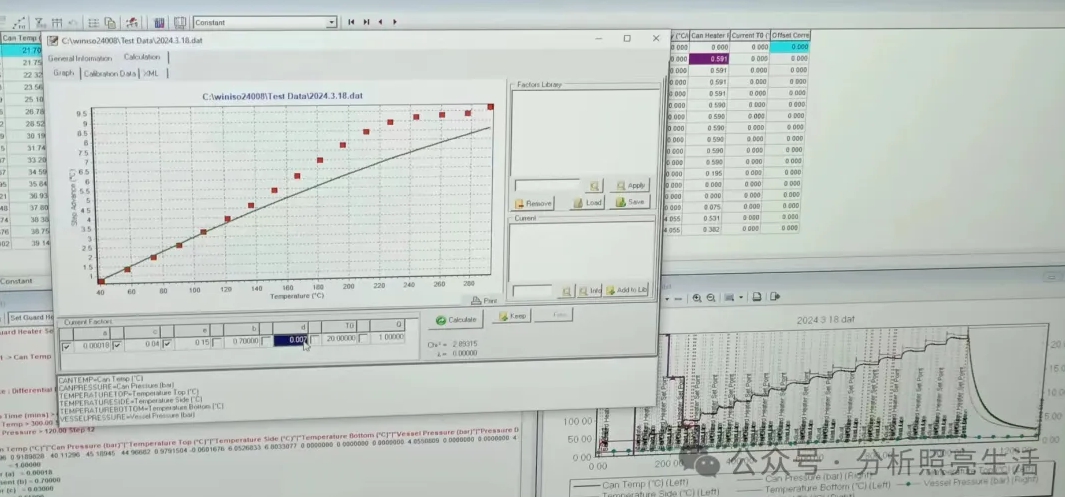The width and height of the screenshot is (1065, 497).
Task: Expand the lower chart toolbar dropdown arrow
Action: point(741,297)
